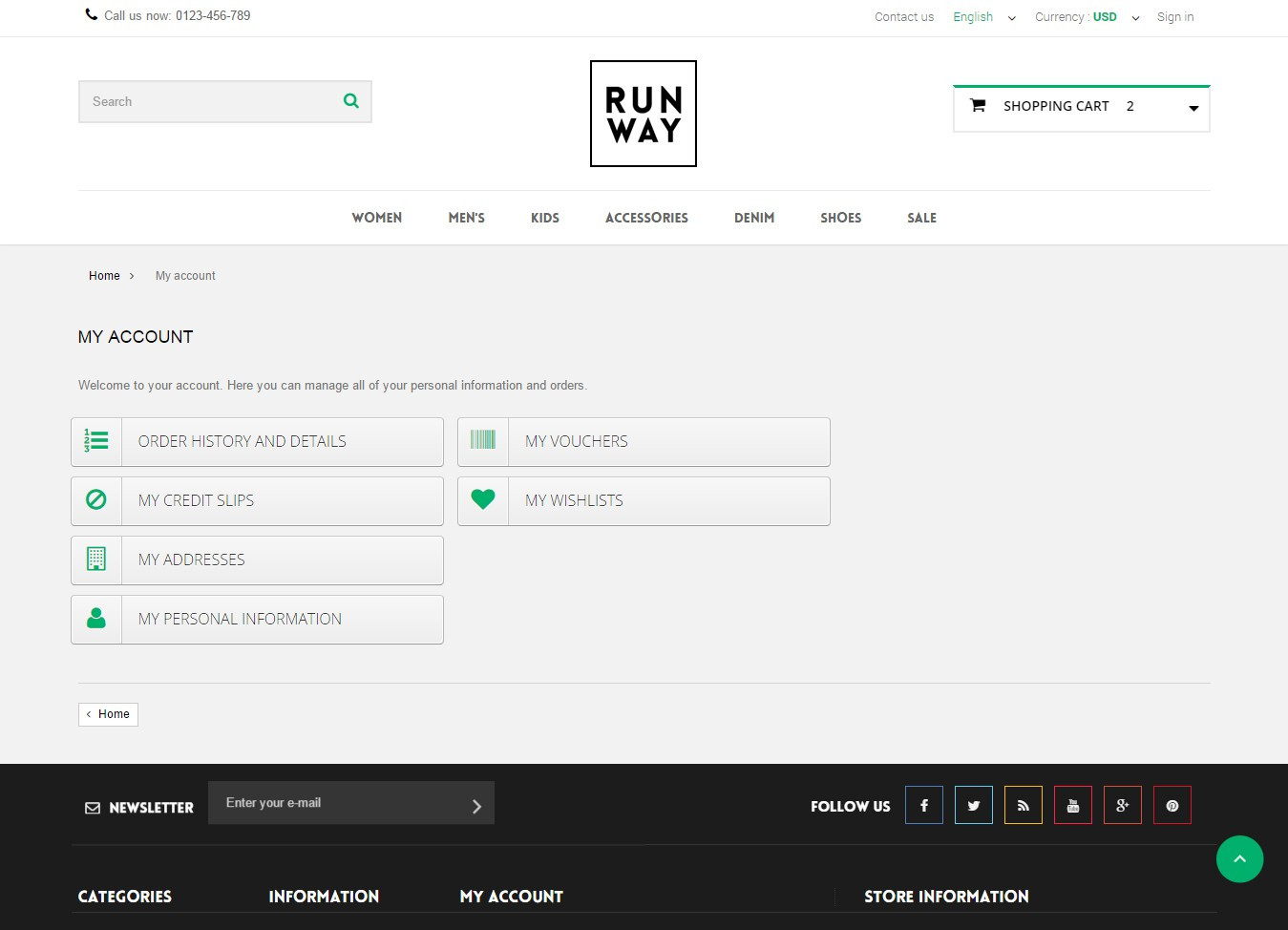The height and width of the screenshot is (930, 1288).
Task: Click the Sign in link
Action: tap(1174, 17)
